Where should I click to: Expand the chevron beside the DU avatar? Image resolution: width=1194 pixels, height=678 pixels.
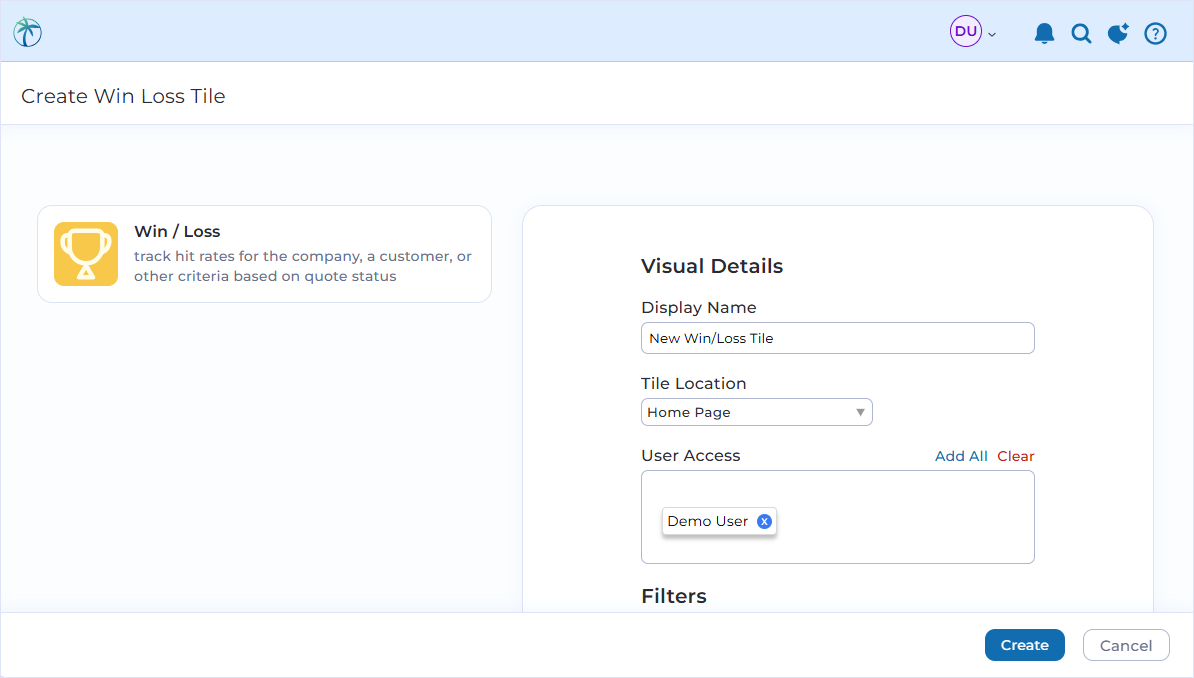point(992,34)
